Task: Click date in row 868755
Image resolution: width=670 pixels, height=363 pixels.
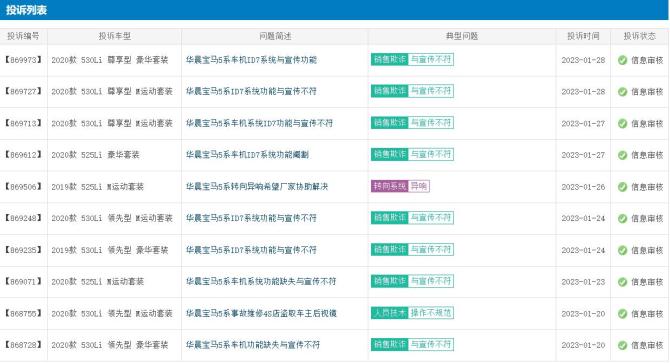Action: coord(583,313)
